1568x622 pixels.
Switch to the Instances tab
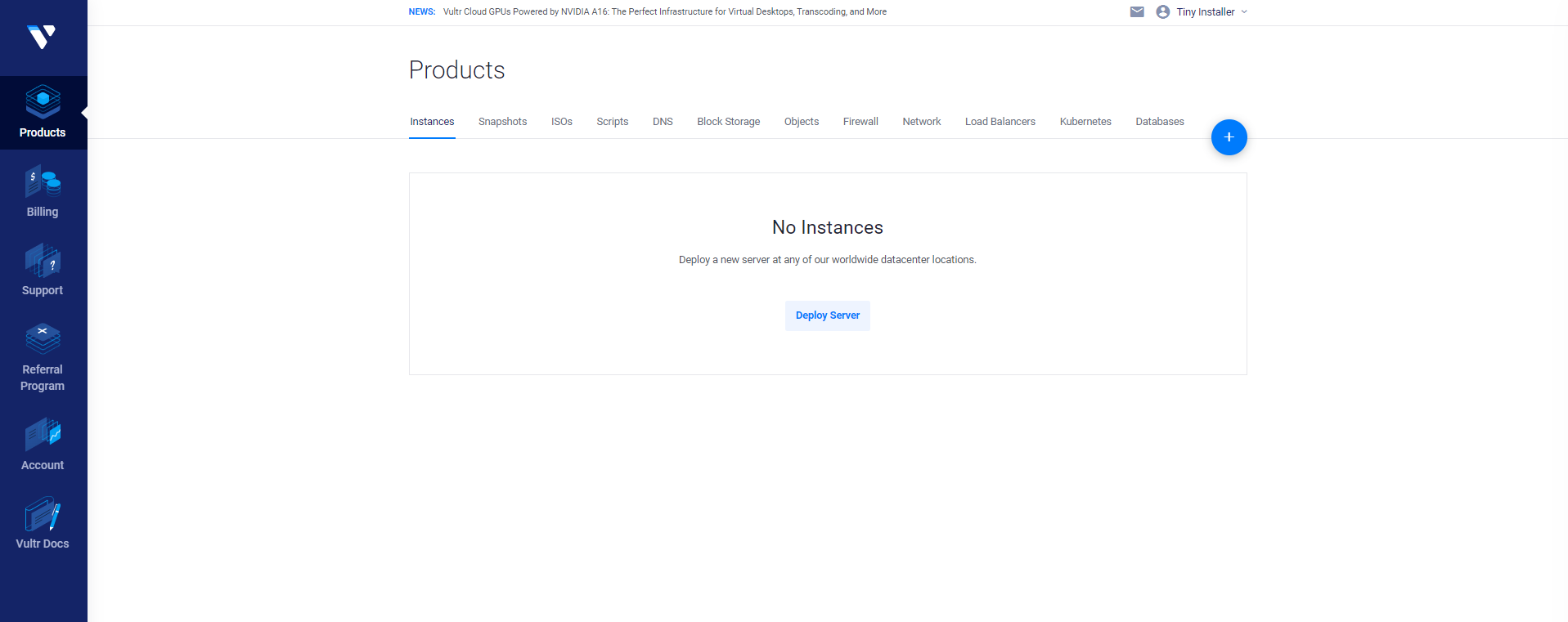coord(432,122)
